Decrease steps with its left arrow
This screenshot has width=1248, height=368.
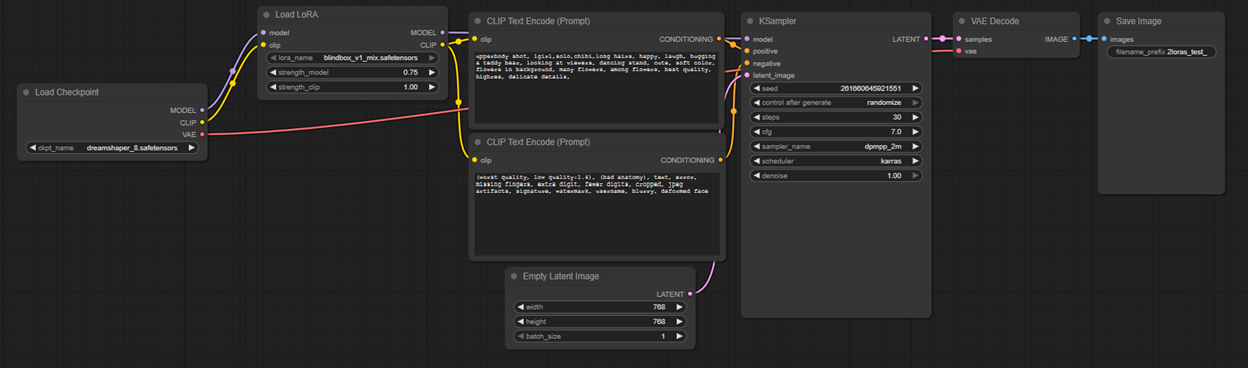757,117
